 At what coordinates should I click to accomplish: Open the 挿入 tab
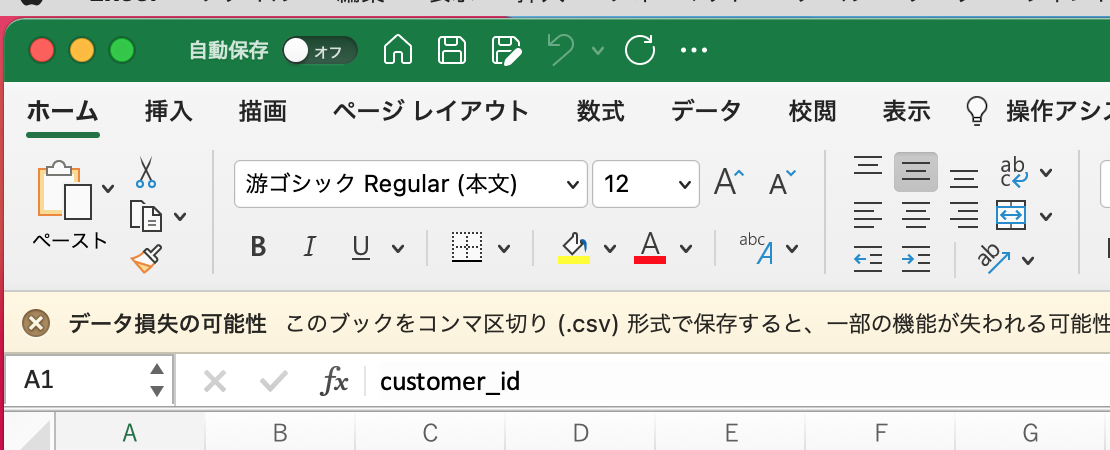click(168, 111)
